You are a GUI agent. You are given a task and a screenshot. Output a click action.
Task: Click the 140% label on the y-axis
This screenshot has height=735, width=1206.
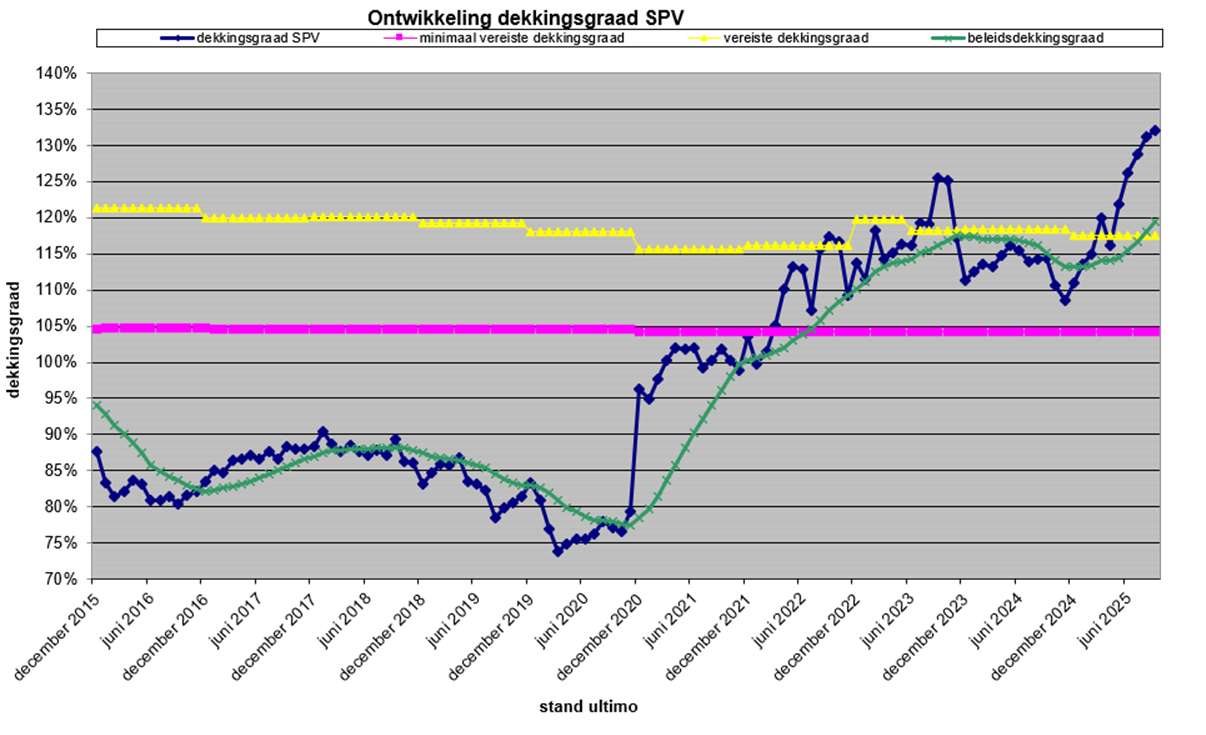pyautogui.click(x=58, y=73)
